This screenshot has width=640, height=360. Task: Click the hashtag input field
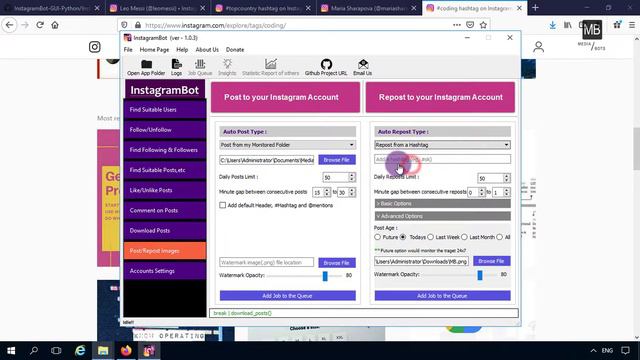(442, 159)
